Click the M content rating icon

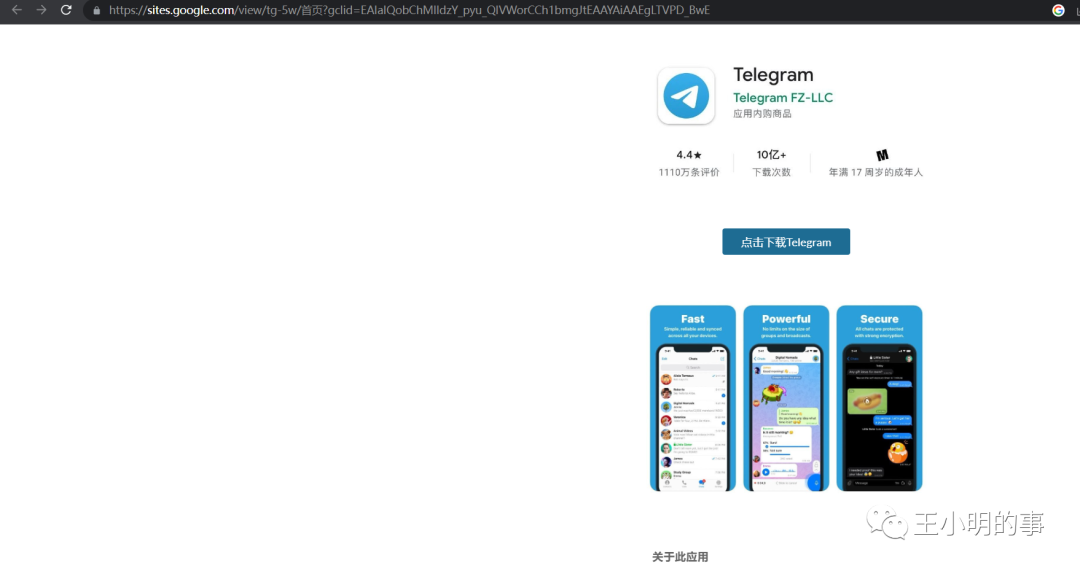point(882,156)
